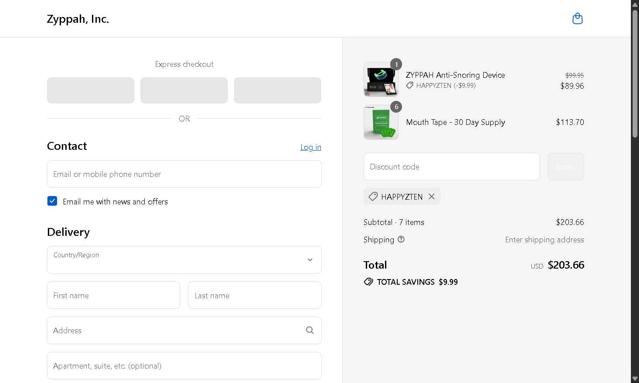This screenshot has height=383, width=639.
Task: Open the shopping bag cart icon
Action: (577, 18)
